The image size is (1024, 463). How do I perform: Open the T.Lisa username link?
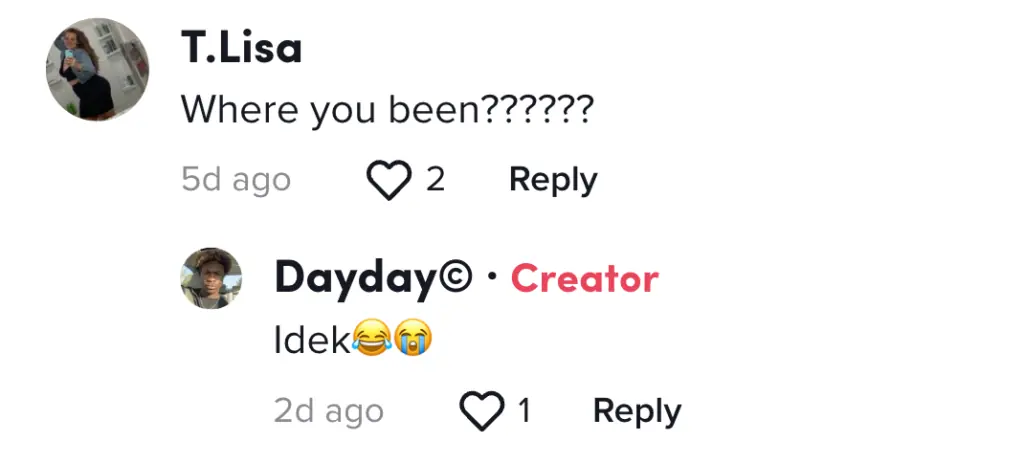241,48
